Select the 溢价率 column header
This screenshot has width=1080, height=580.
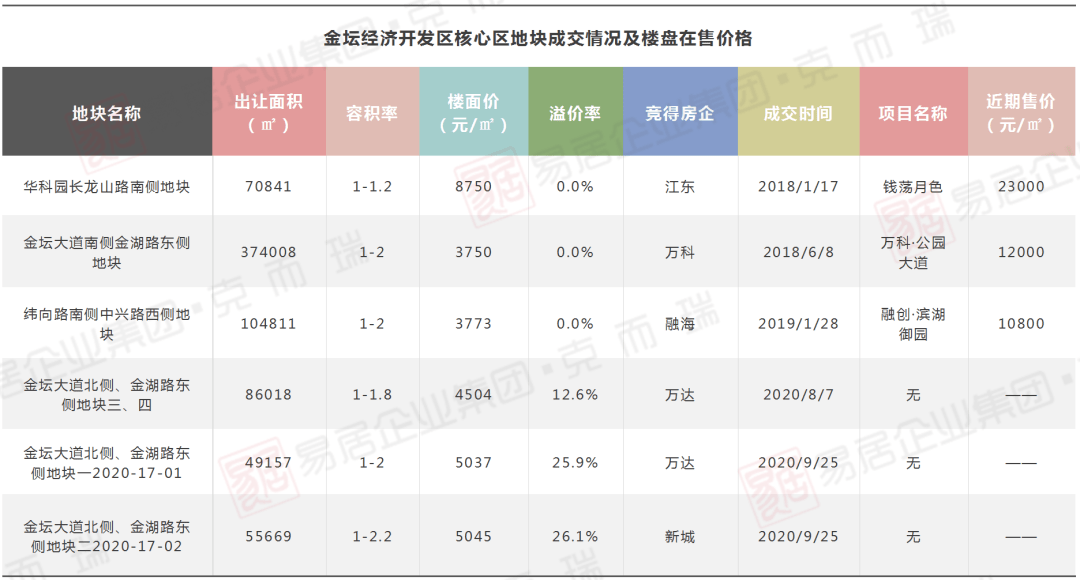575,112
